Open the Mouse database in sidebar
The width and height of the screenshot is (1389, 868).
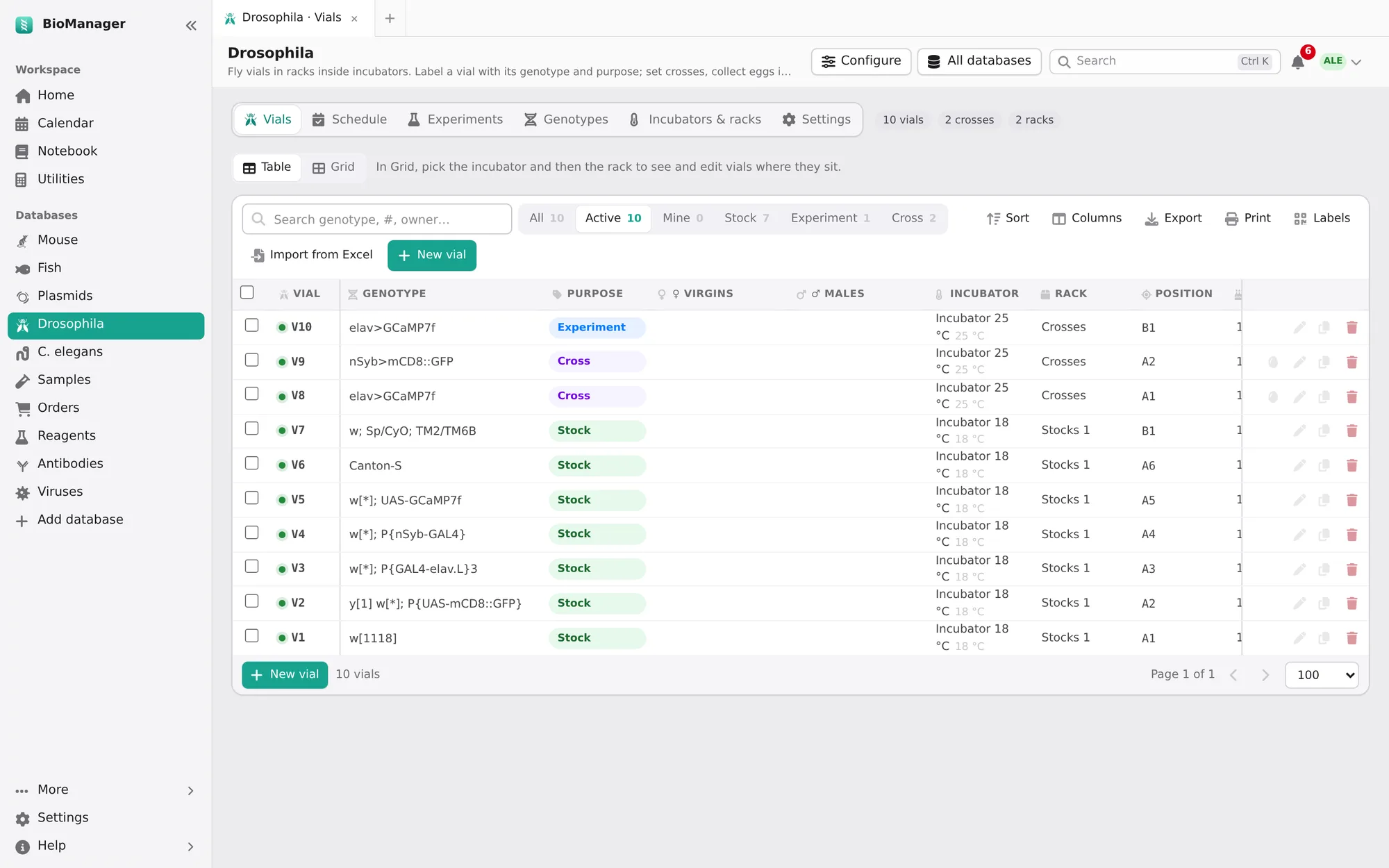coord(106,240)
